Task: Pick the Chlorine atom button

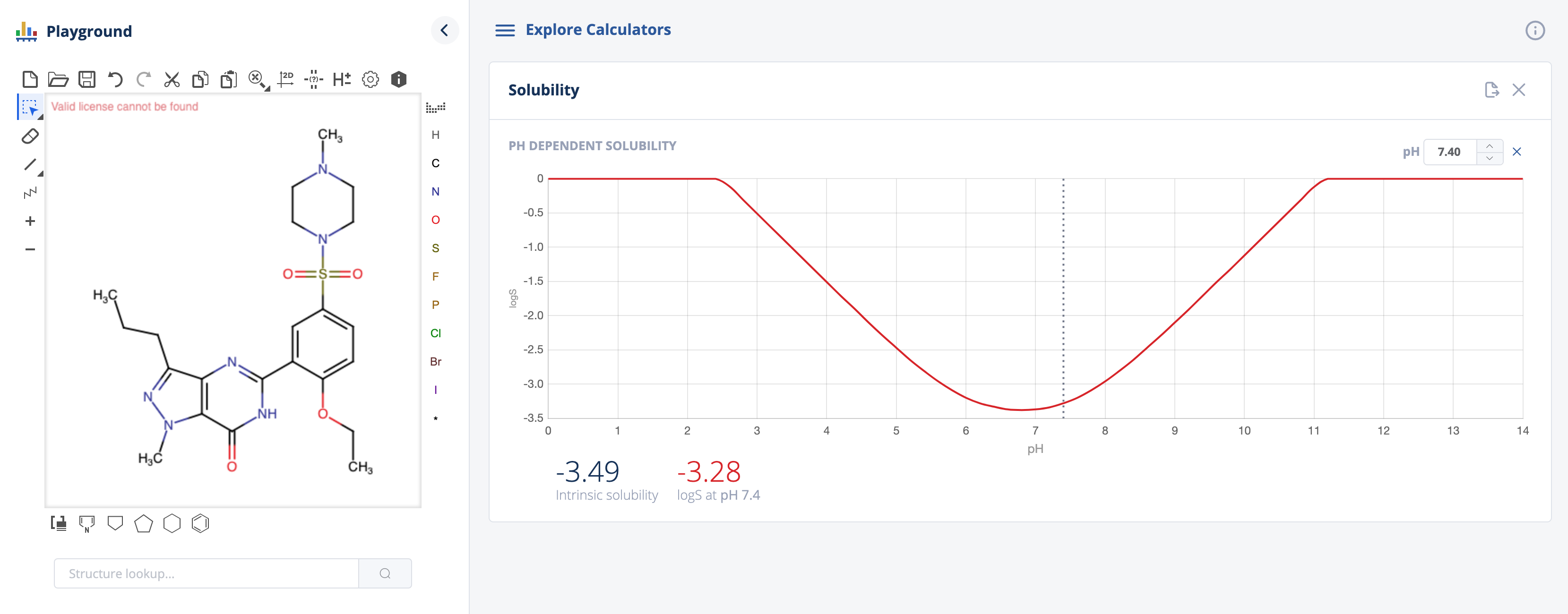Action: [435, 333]
